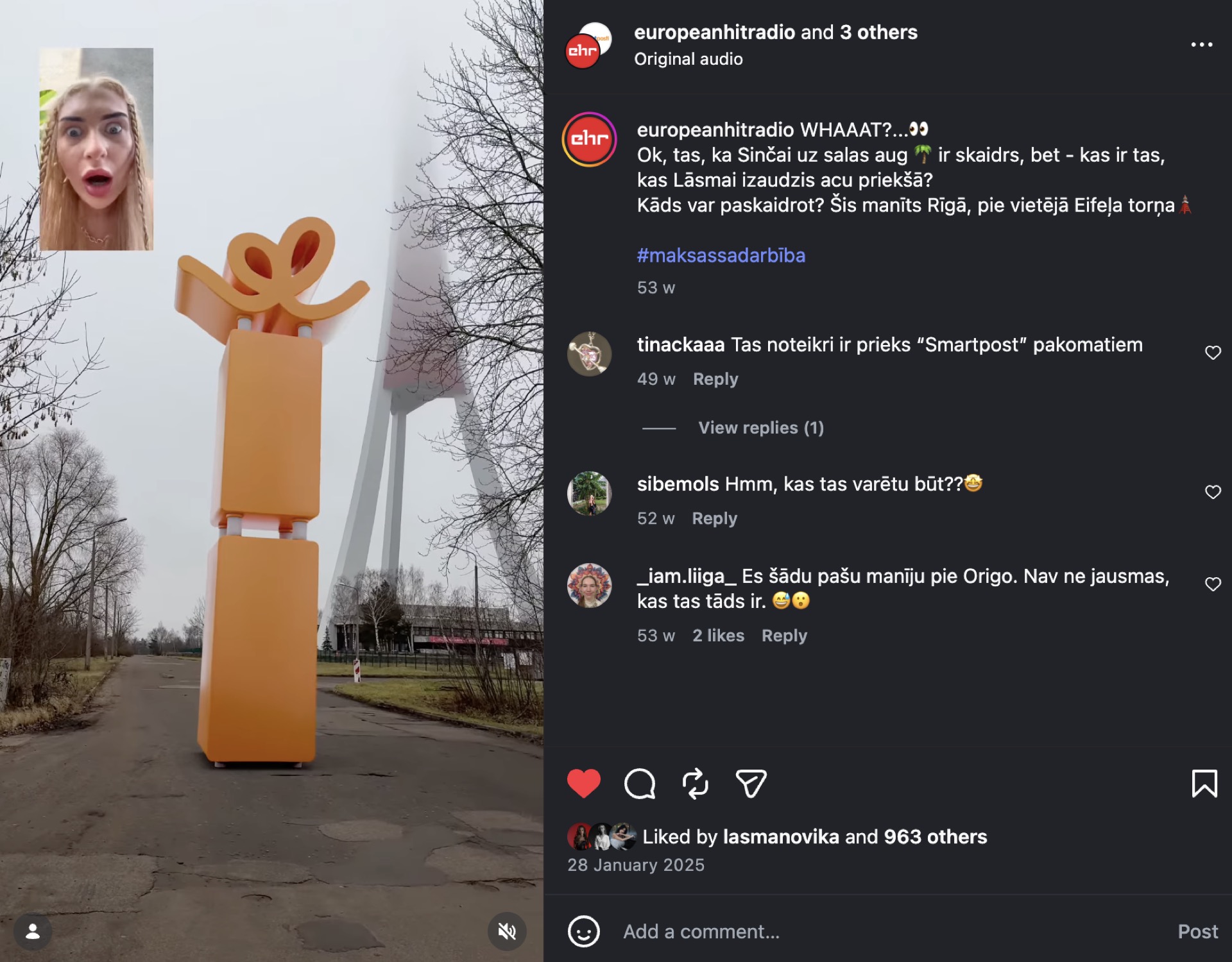Open the #maksassadarbība hashtag
Viewport: 1232px width, 962px height.
click(721, 255)
